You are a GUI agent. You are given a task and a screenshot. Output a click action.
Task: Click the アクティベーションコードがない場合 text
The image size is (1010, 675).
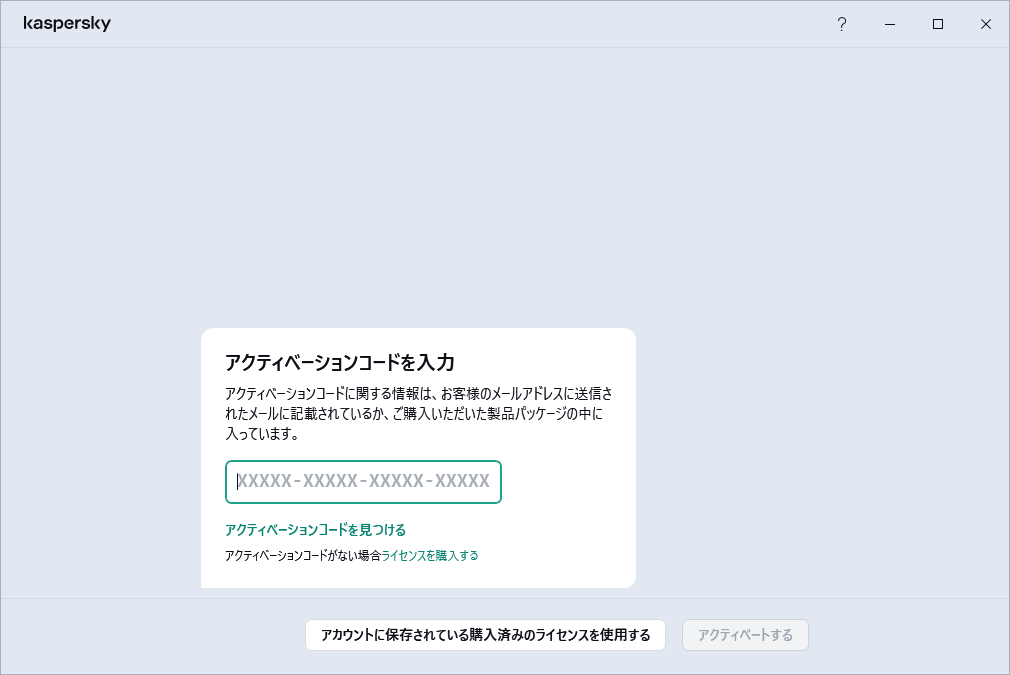(302, 555)
